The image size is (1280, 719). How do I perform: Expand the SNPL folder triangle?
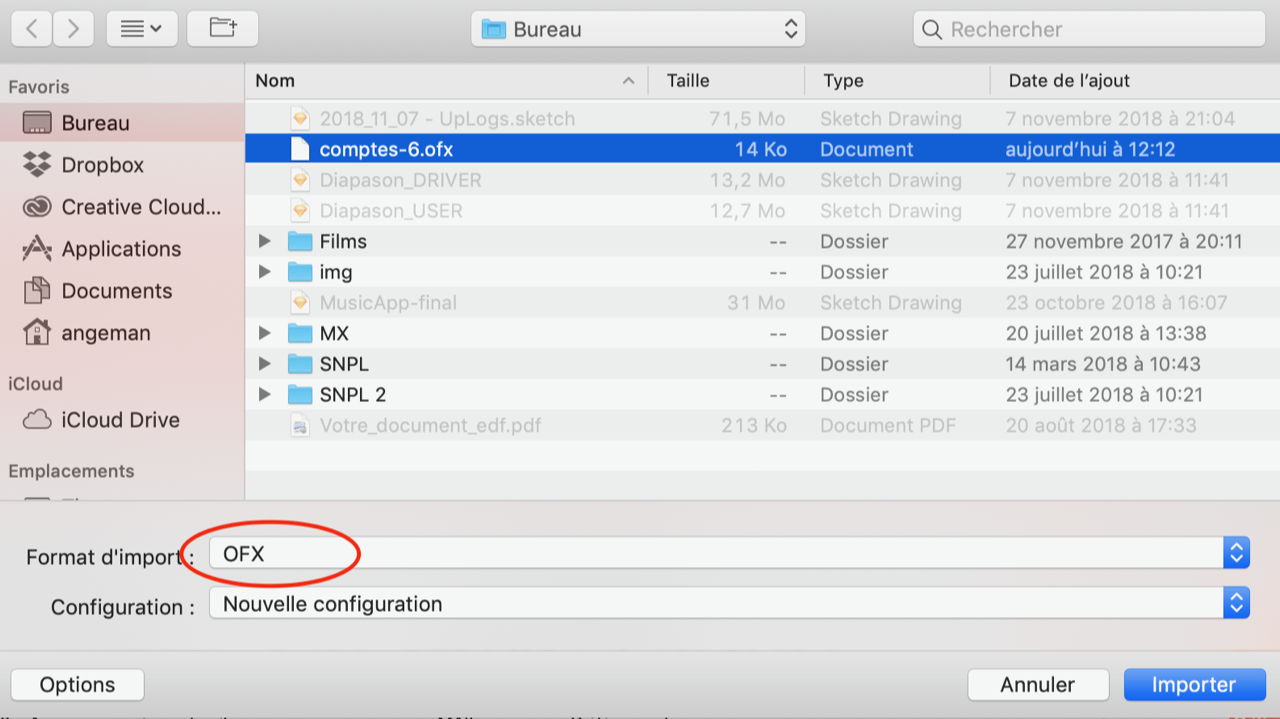(x=264, y=364)
